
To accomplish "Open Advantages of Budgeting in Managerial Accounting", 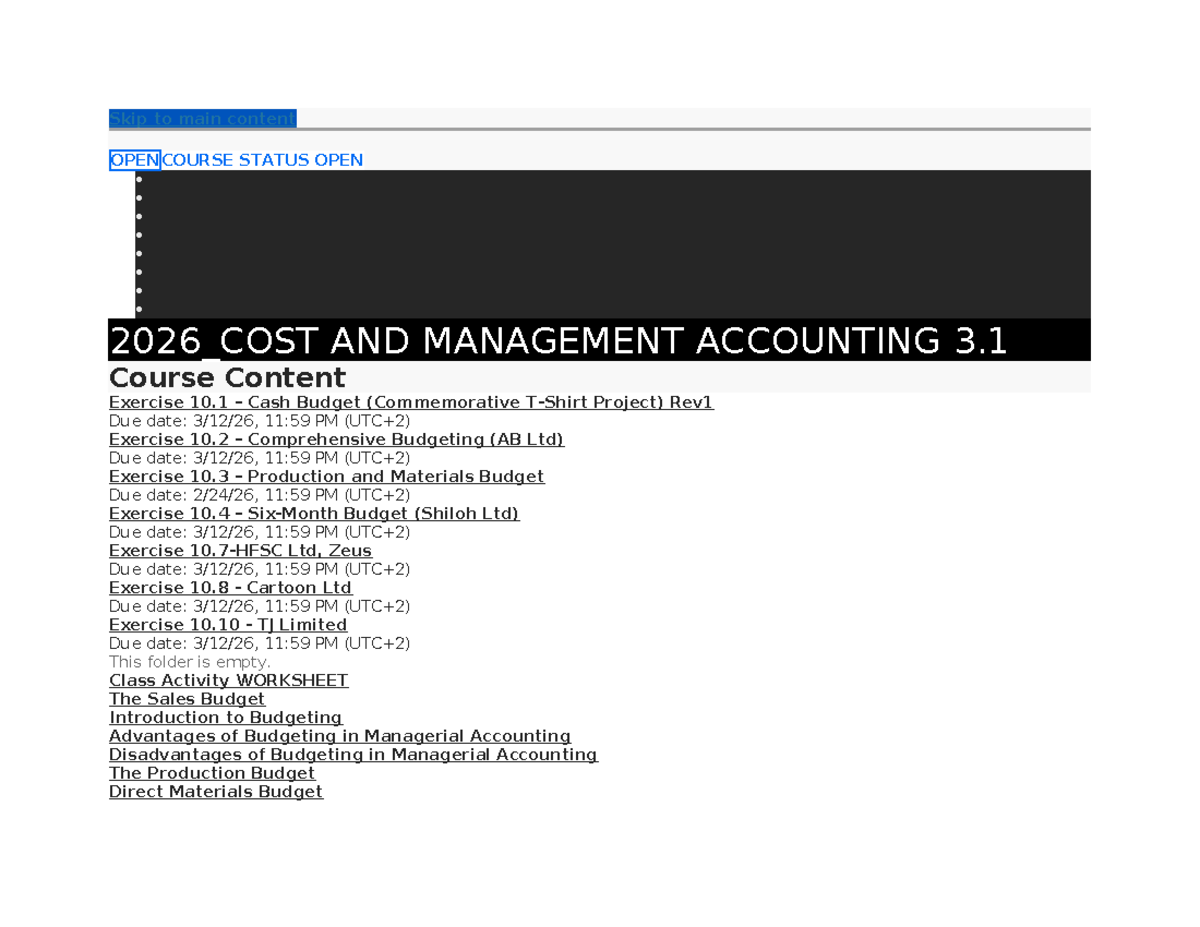I will [340, 736].
